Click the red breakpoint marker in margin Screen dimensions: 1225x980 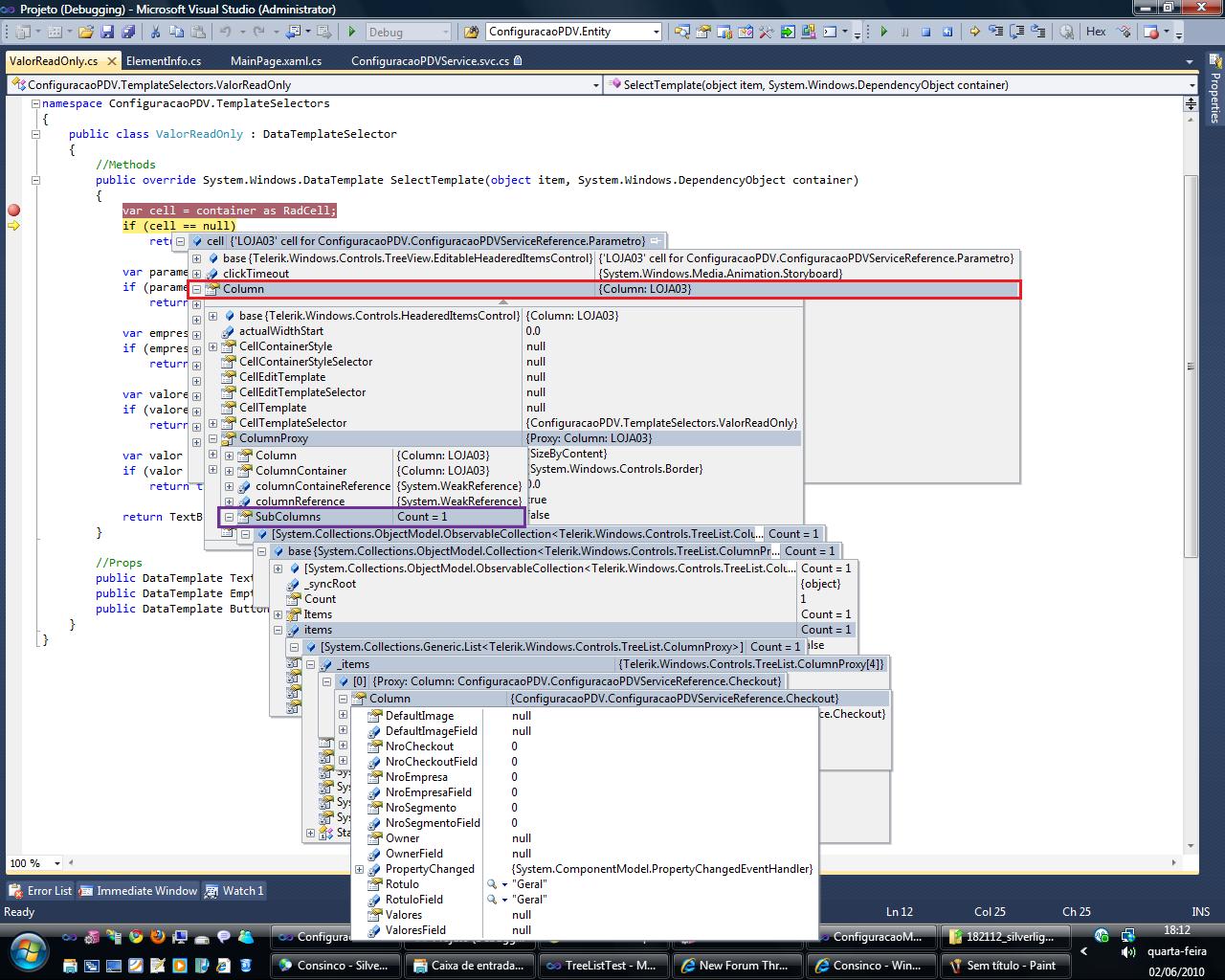click(x=13, y=211)
